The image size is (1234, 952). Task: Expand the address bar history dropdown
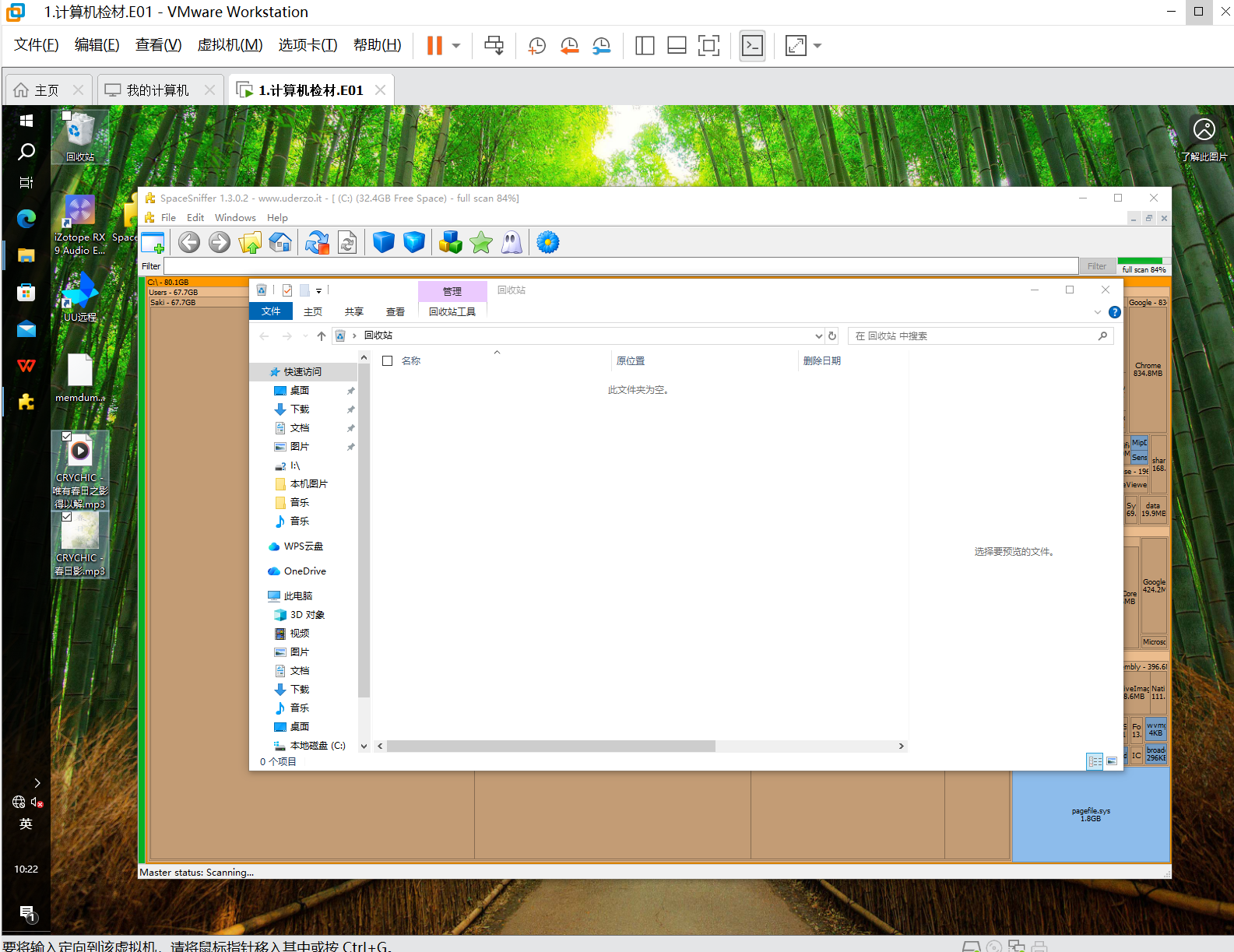(818, 336)
